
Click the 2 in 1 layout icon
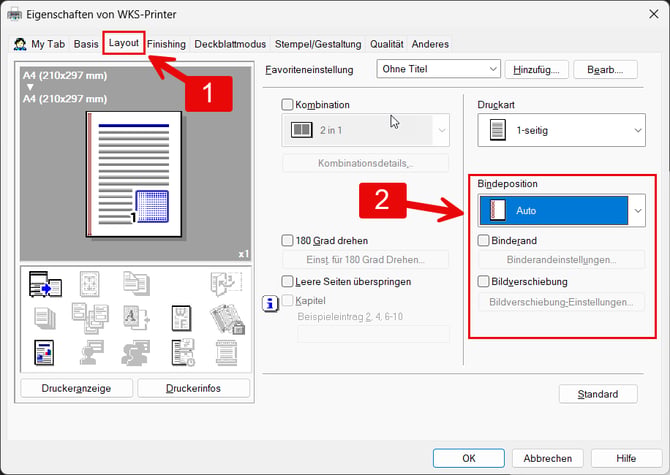[x=302, y=130]
